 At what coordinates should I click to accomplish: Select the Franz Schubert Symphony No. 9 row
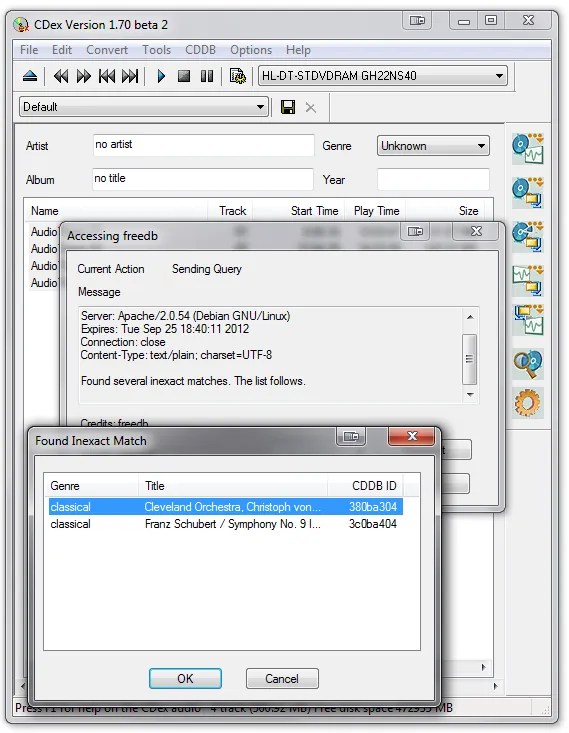225,524
